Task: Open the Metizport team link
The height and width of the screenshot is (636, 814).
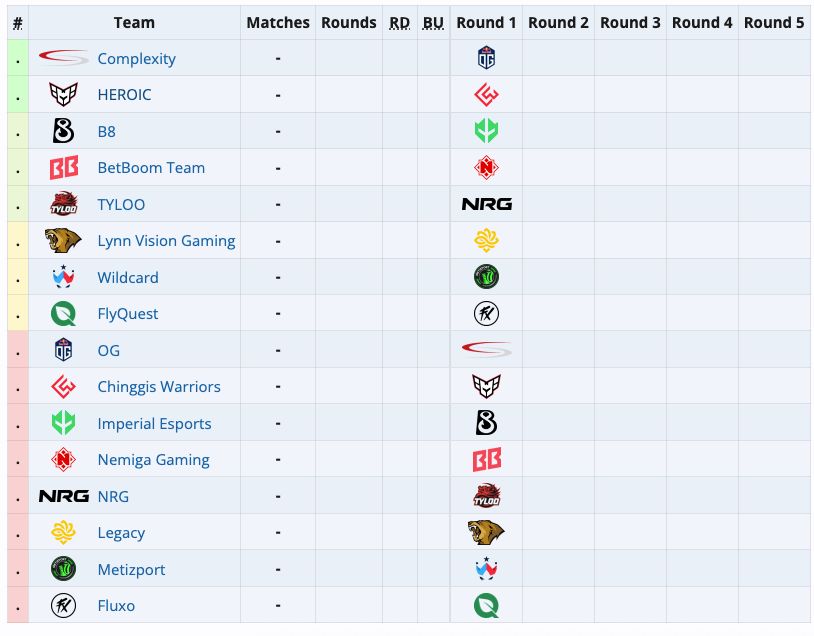Action: coord(131,570)
